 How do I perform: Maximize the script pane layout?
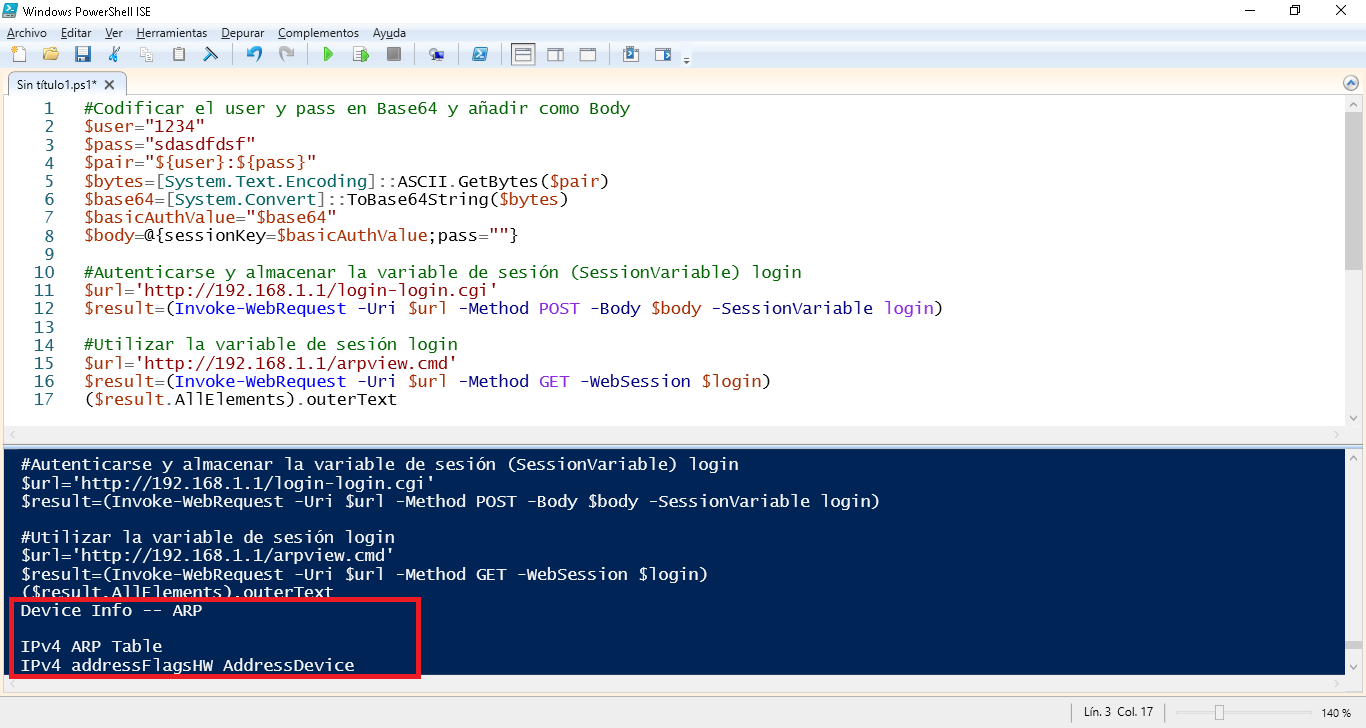(588, 55)
